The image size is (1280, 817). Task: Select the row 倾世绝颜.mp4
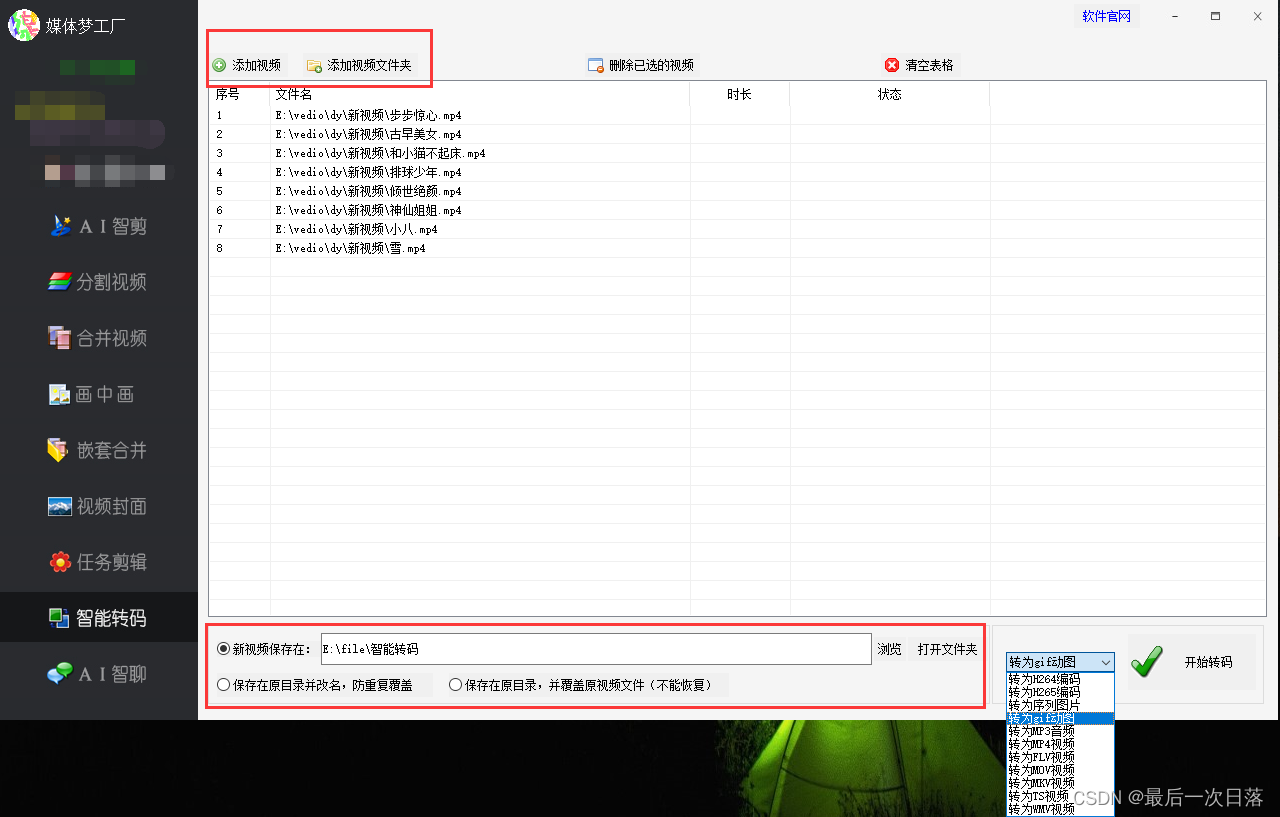pos(737,191)
